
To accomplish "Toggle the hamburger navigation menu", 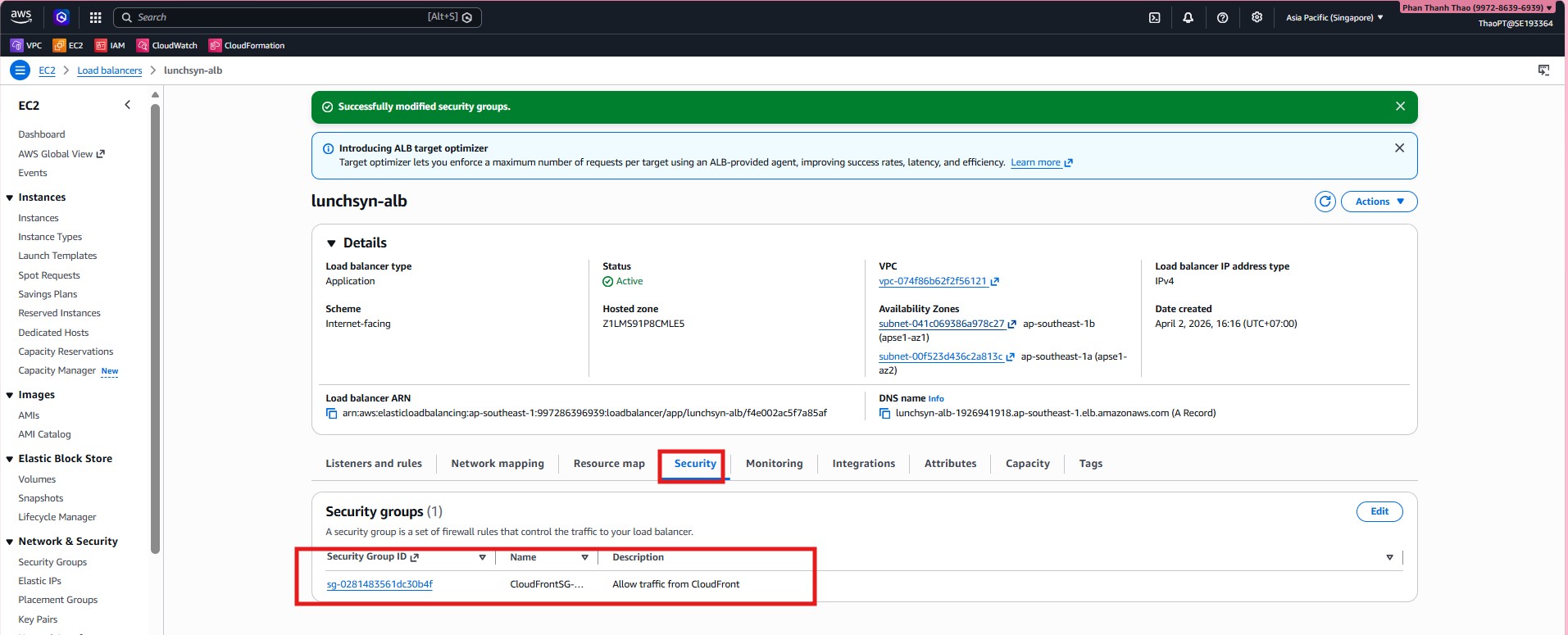I will (x=20, y=70).
